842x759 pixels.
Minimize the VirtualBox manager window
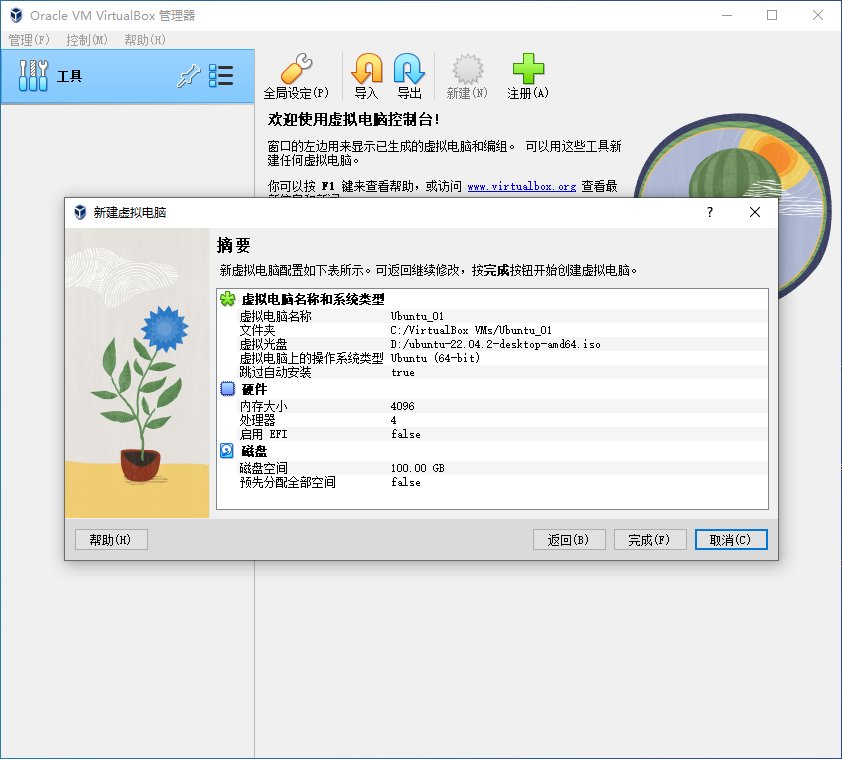point(727,15)
